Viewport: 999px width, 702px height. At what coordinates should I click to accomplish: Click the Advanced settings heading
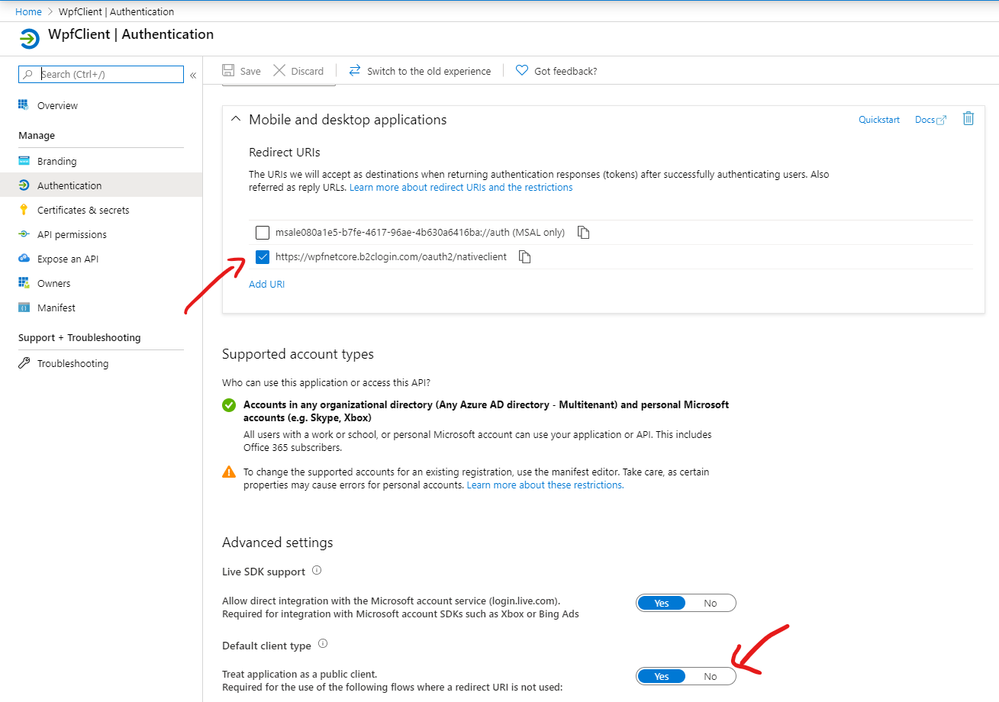pos(277,543)
